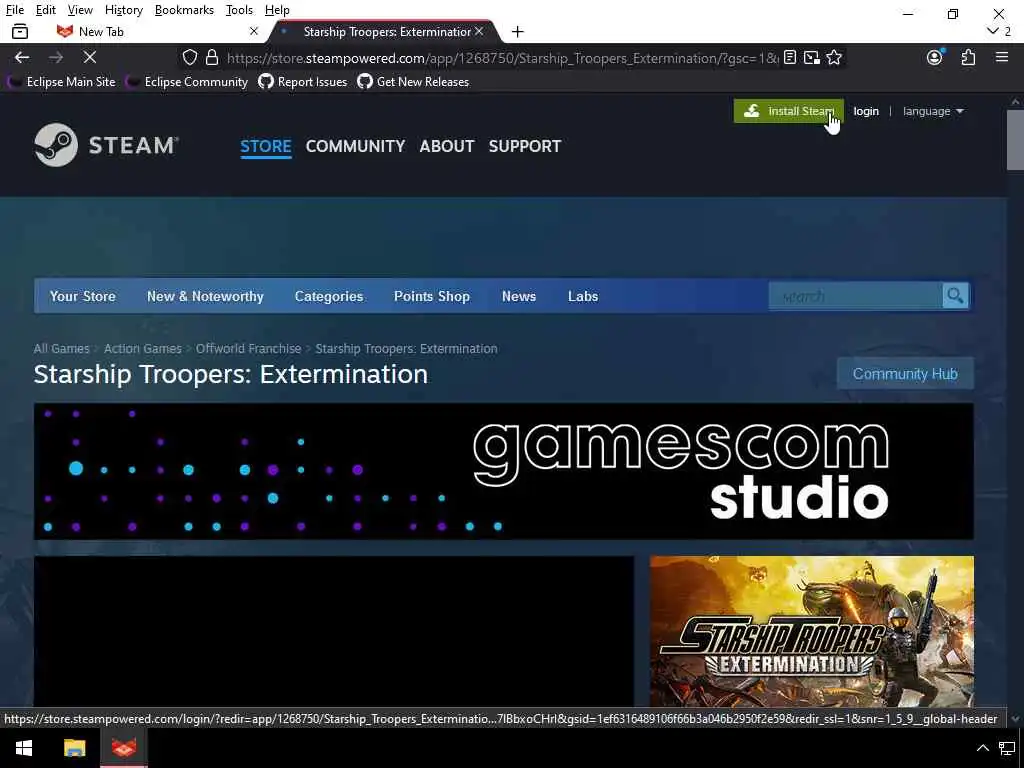Toggle reader view icon in address bar
The image size is (1024, 768).
click(x=790, y=57)
